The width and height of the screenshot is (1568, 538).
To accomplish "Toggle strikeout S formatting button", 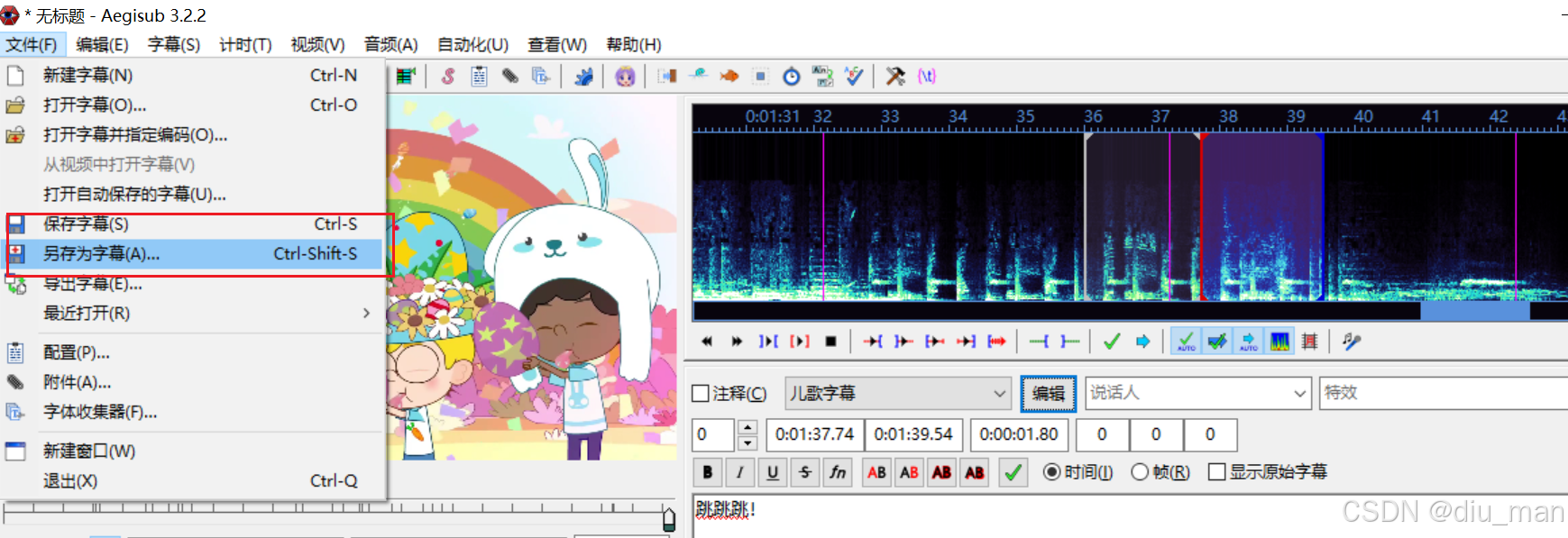I will coord(805,472).
